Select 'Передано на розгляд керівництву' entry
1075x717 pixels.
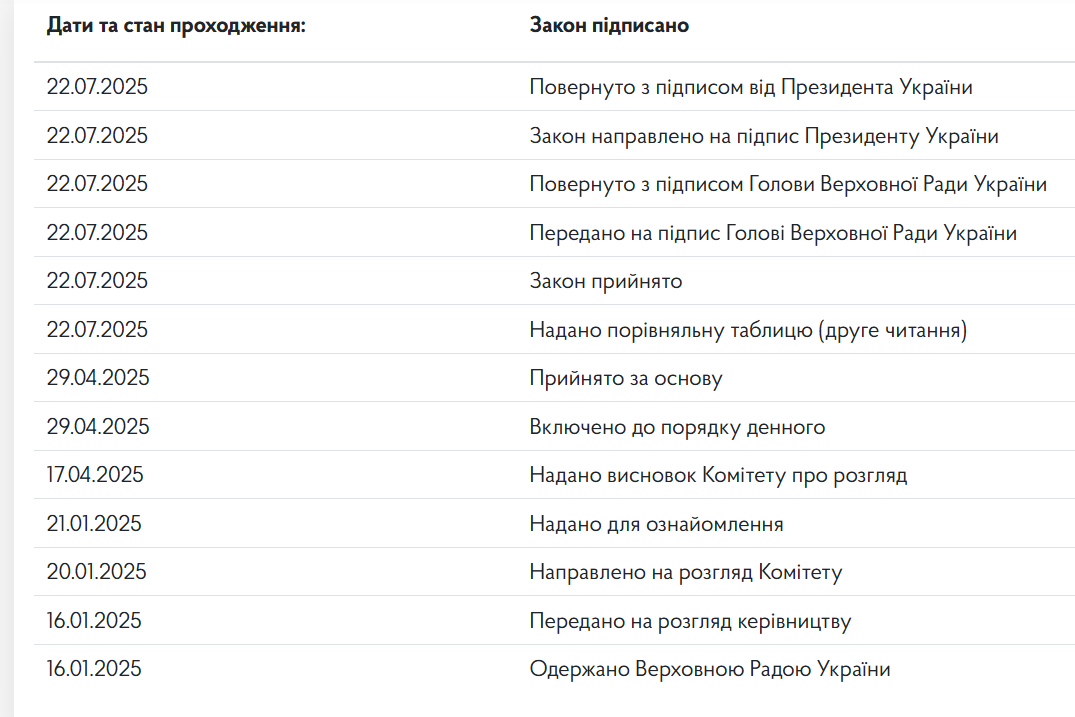click(690, 621)
